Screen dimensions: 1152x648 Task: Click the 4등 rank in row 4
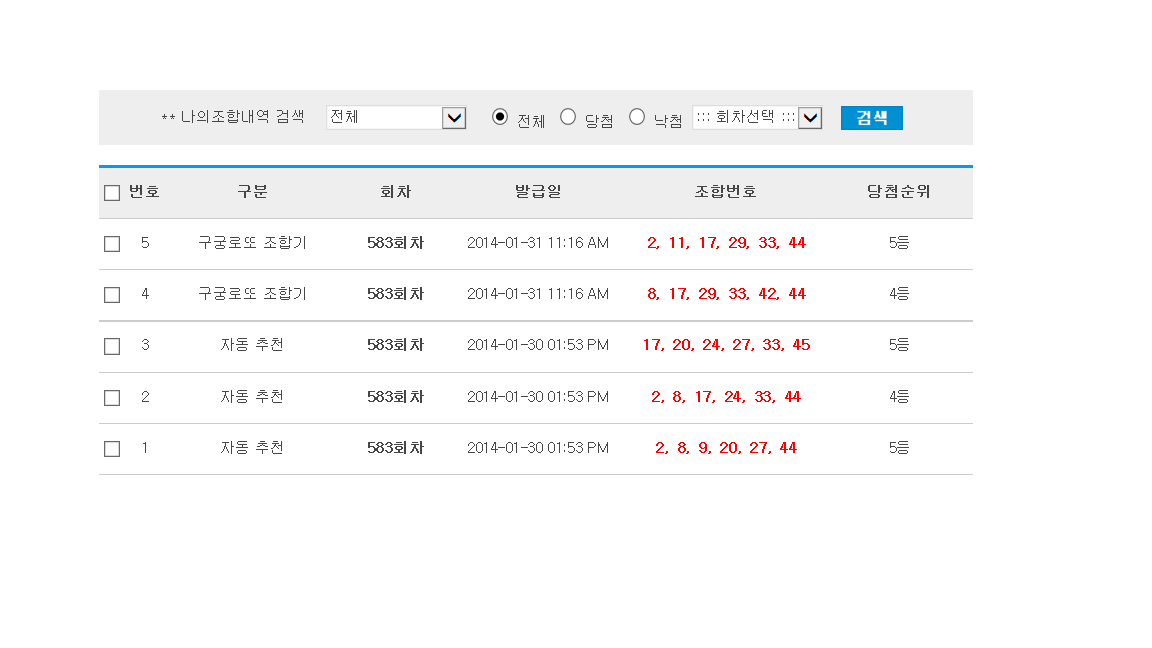pos(899,294)
